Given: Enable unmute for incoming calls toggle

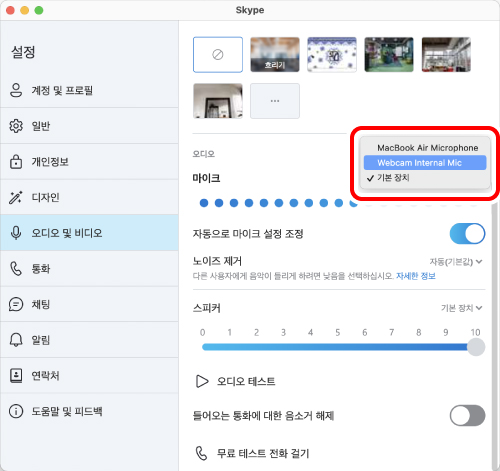Looking at the screenshot, I should pyautogui.click(x=467, y=415).
